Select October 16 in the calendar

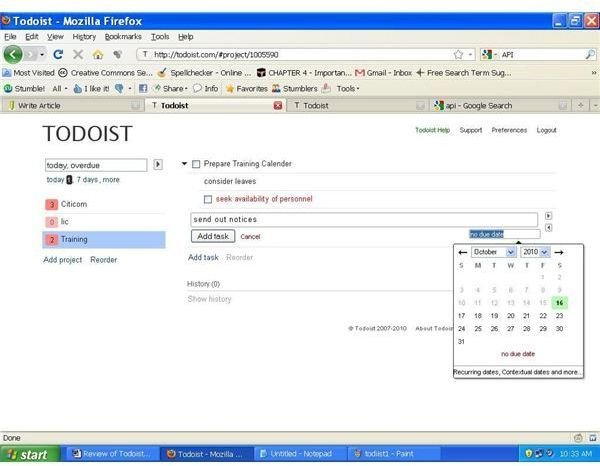(559, 303)
